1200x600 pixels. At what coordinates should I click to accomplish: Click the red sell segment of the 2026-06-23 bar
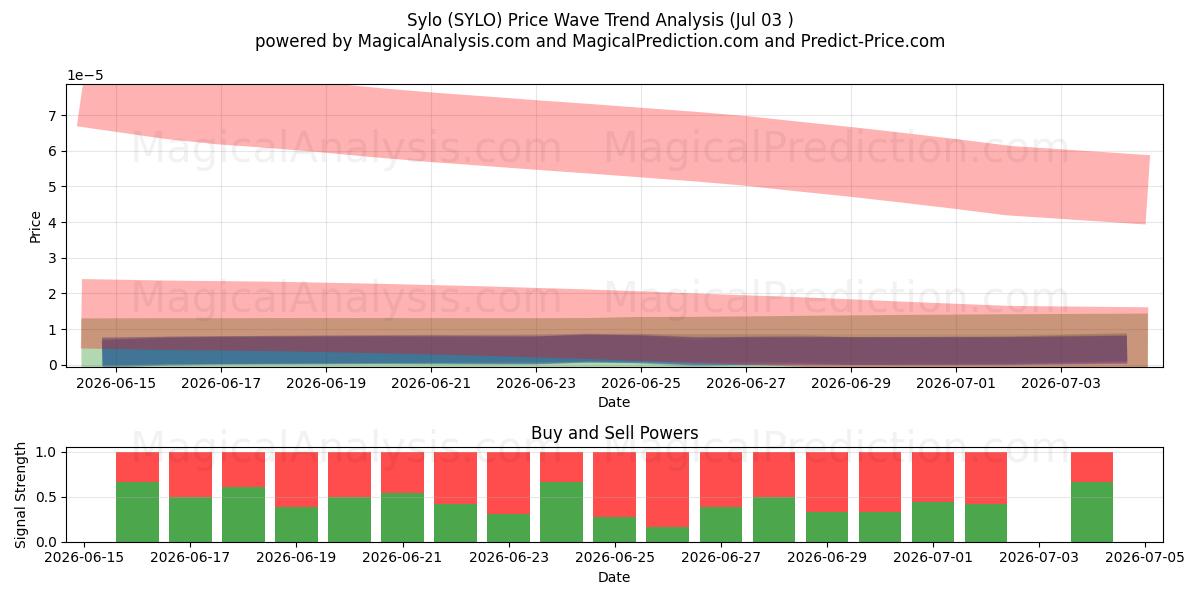click(x=508, y=483)
